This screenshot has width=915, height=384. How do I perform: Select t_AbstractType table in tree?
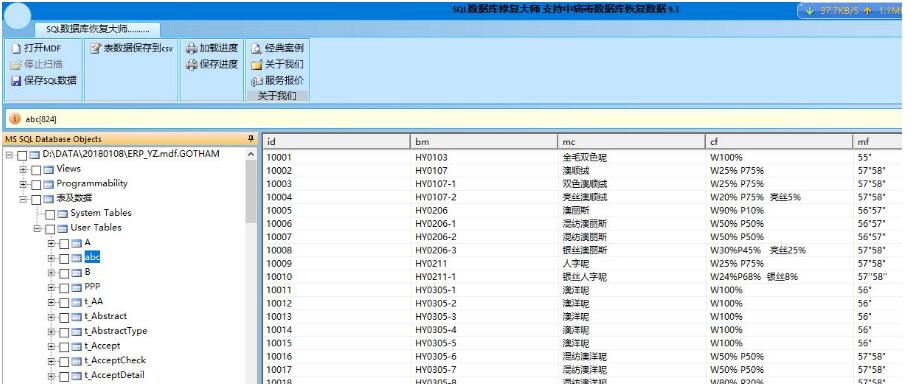[x=116, y=331]
